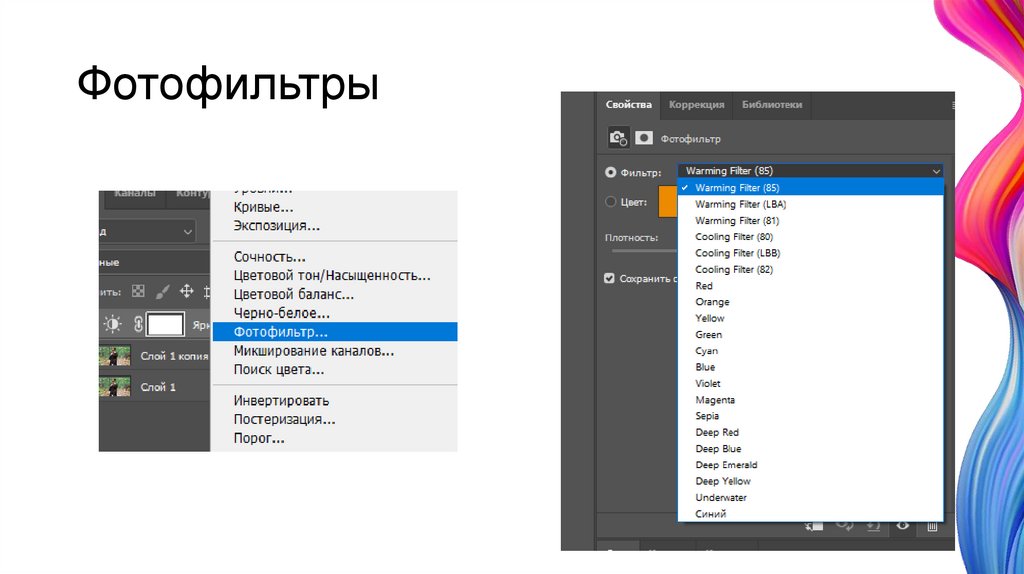1024x574 pixels.
Task: Select the Фильтр radio button
Action: pyautogui.click(x=611, y=172)
